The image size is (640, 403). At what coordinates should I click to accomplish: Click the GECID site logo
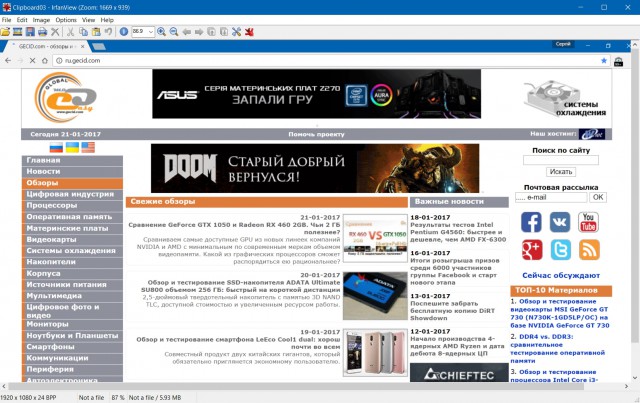tap(65, 97)
